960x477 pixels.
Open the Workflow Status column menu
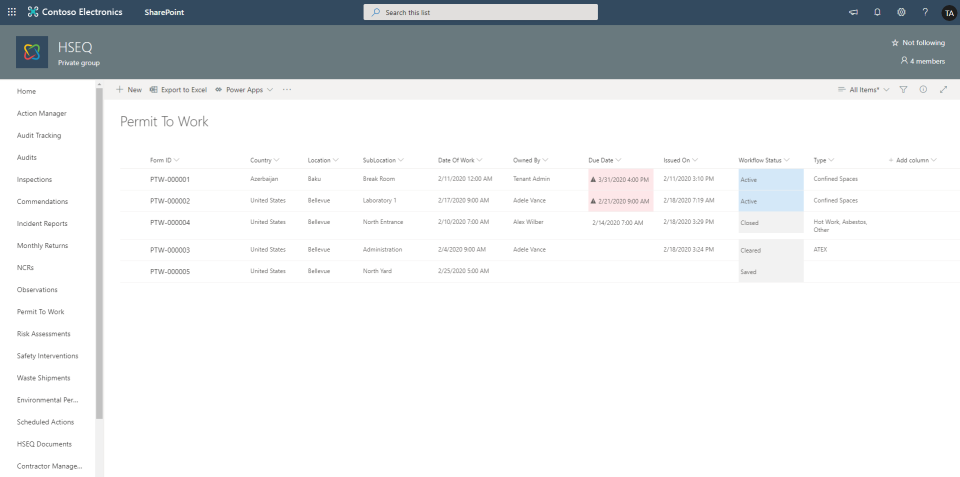click(764, 160)
